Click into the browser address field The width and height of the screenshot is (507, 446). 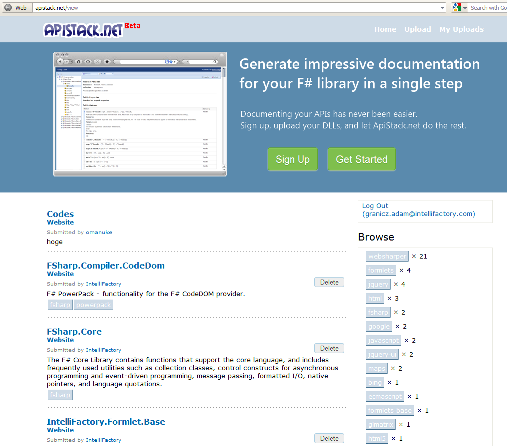pyautogui.click(x=240, y=8)
